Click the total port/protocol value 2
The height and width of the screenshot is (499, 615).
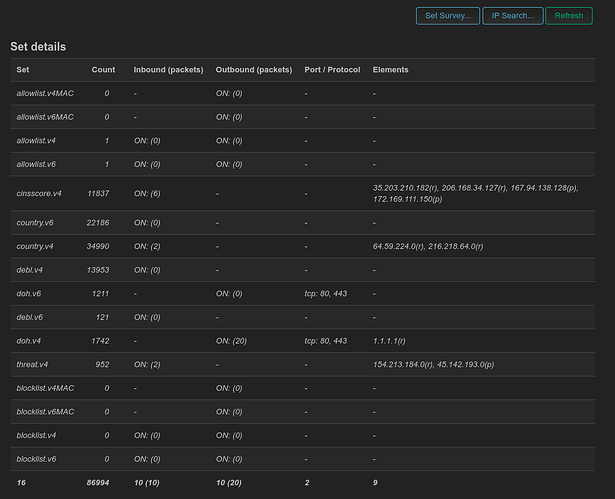click(x=307, y=483)
